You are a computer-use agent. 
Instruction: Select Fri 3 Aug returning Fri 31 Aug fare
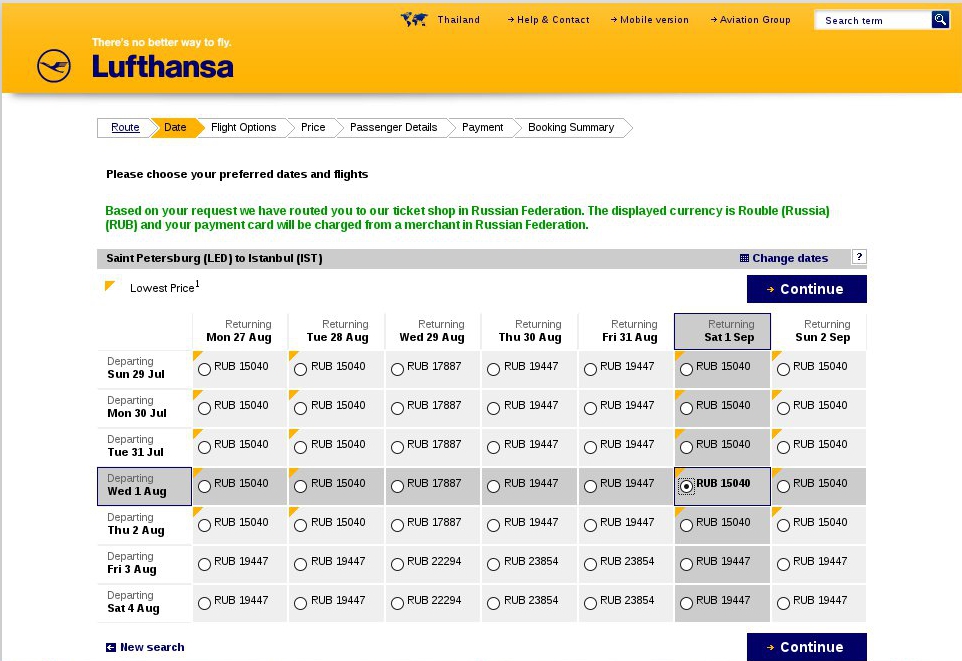pyautogui.click(x=590, y=565)
